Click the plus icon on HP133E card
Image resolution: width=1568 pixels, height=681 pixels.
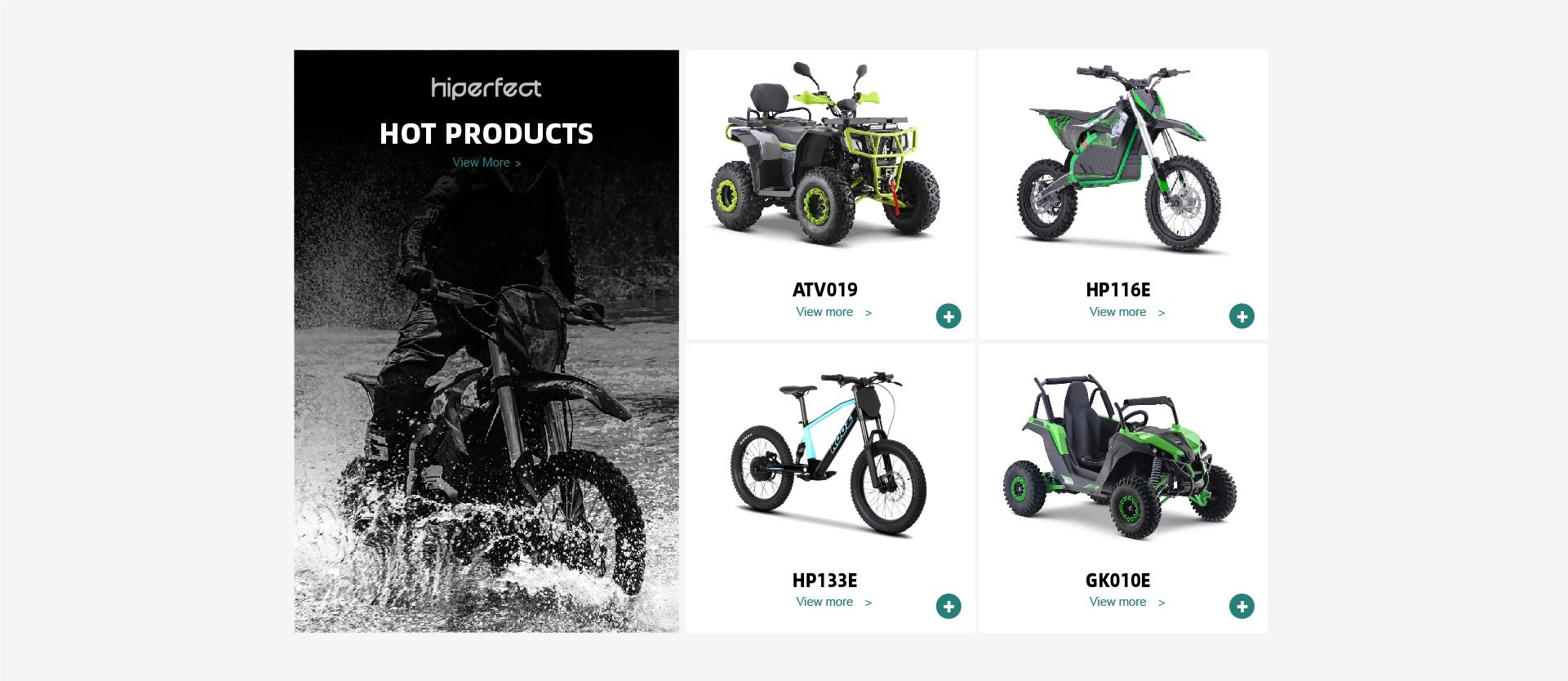tap(948, 606)
